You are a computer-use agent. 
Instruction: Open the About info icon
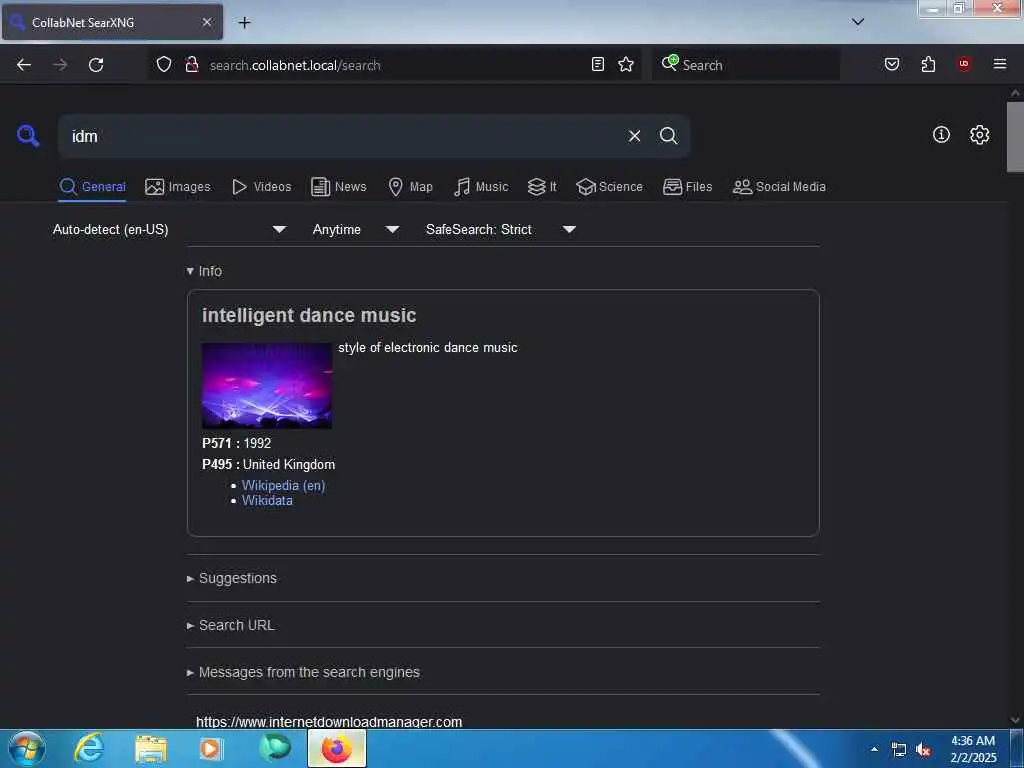941,135
